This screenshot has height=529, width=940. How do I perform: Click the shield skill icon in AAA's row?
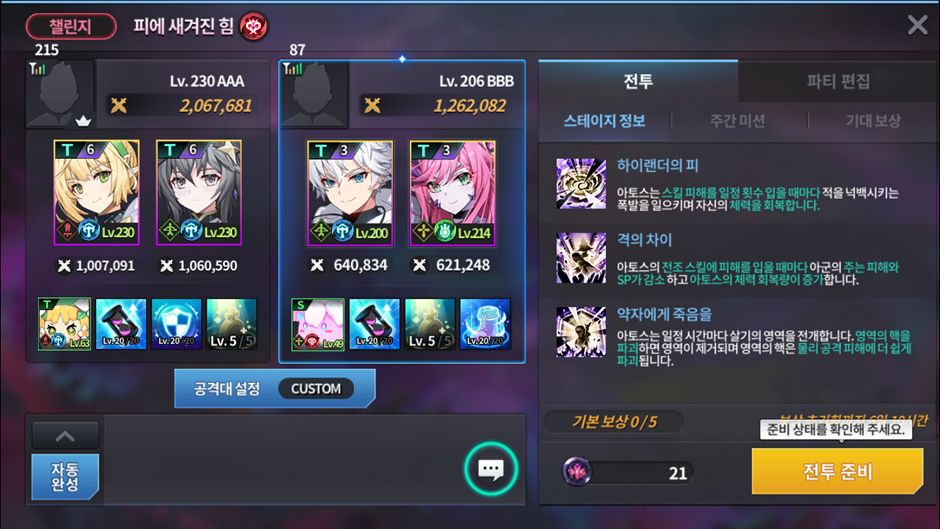coord(176,324)
